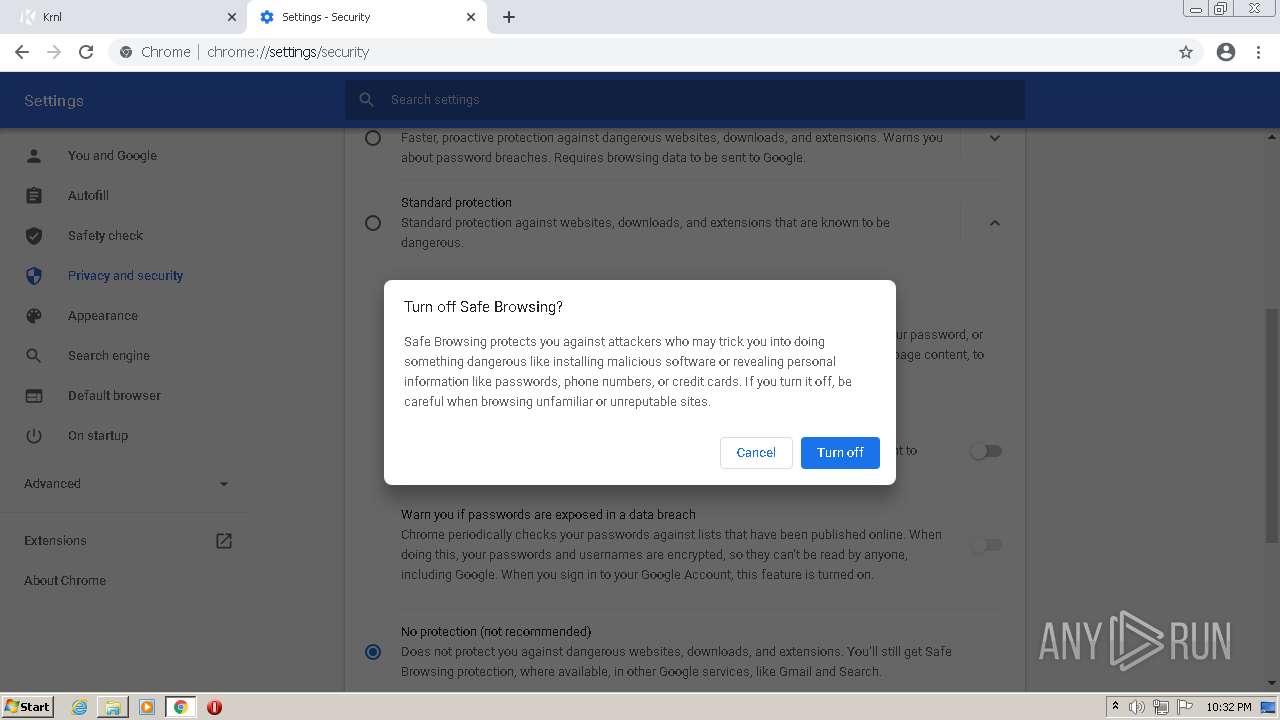Image resolution: width=1280 pixels, height=720 pixels.
Task: Click the red Opera taskbar icon
Action: click(x=214, y=706)
